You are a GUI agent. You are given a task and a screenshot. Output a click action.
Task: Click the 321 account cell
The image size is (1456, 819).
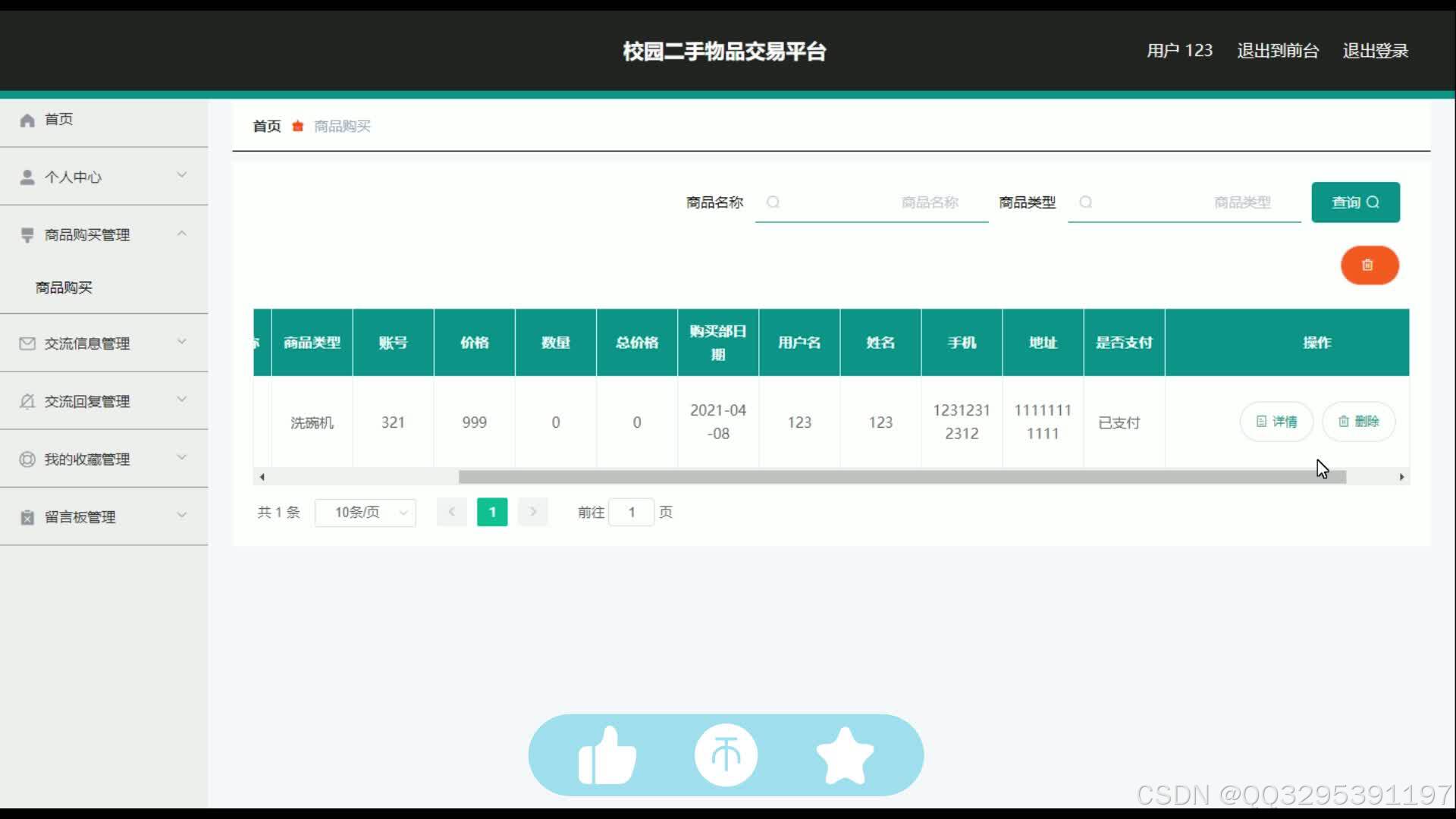pos(393,423)
